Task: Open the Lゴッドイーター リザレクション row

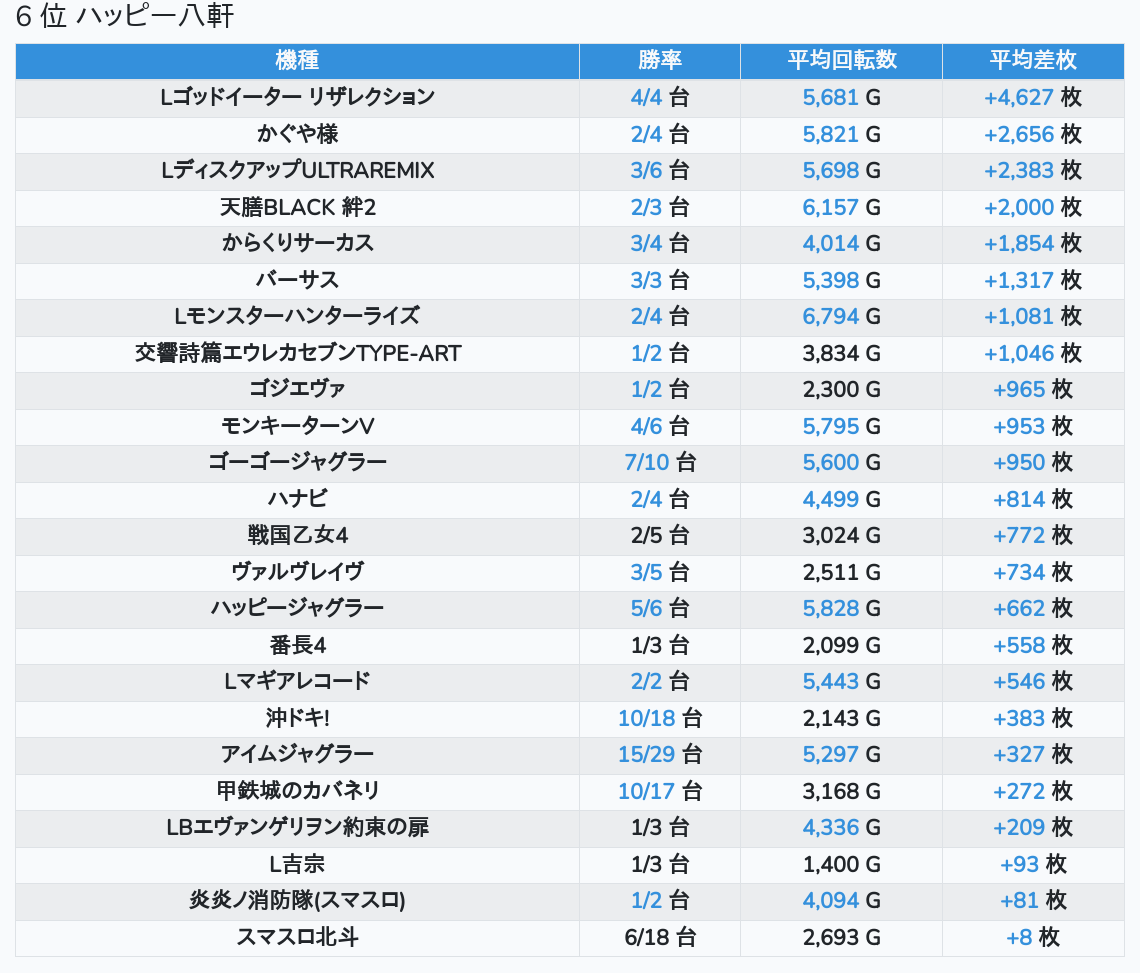Action: 297,97
